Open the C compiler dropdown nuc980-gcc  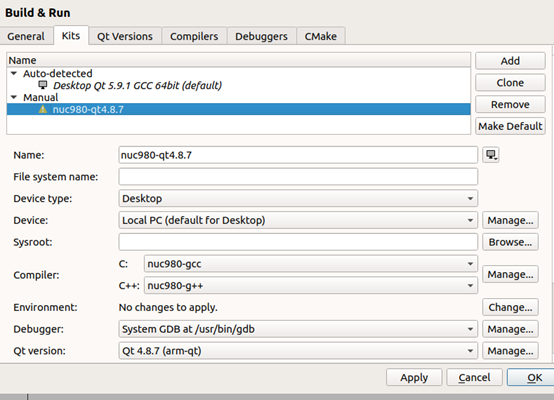[x=311, y=264]
